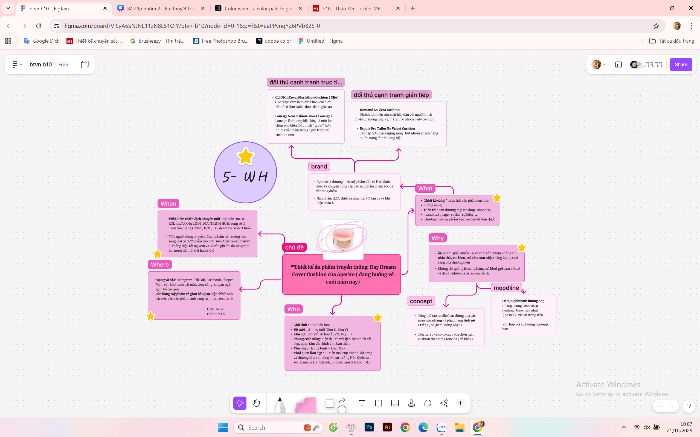Select the central pink topic box

click(x=342, y=275)
